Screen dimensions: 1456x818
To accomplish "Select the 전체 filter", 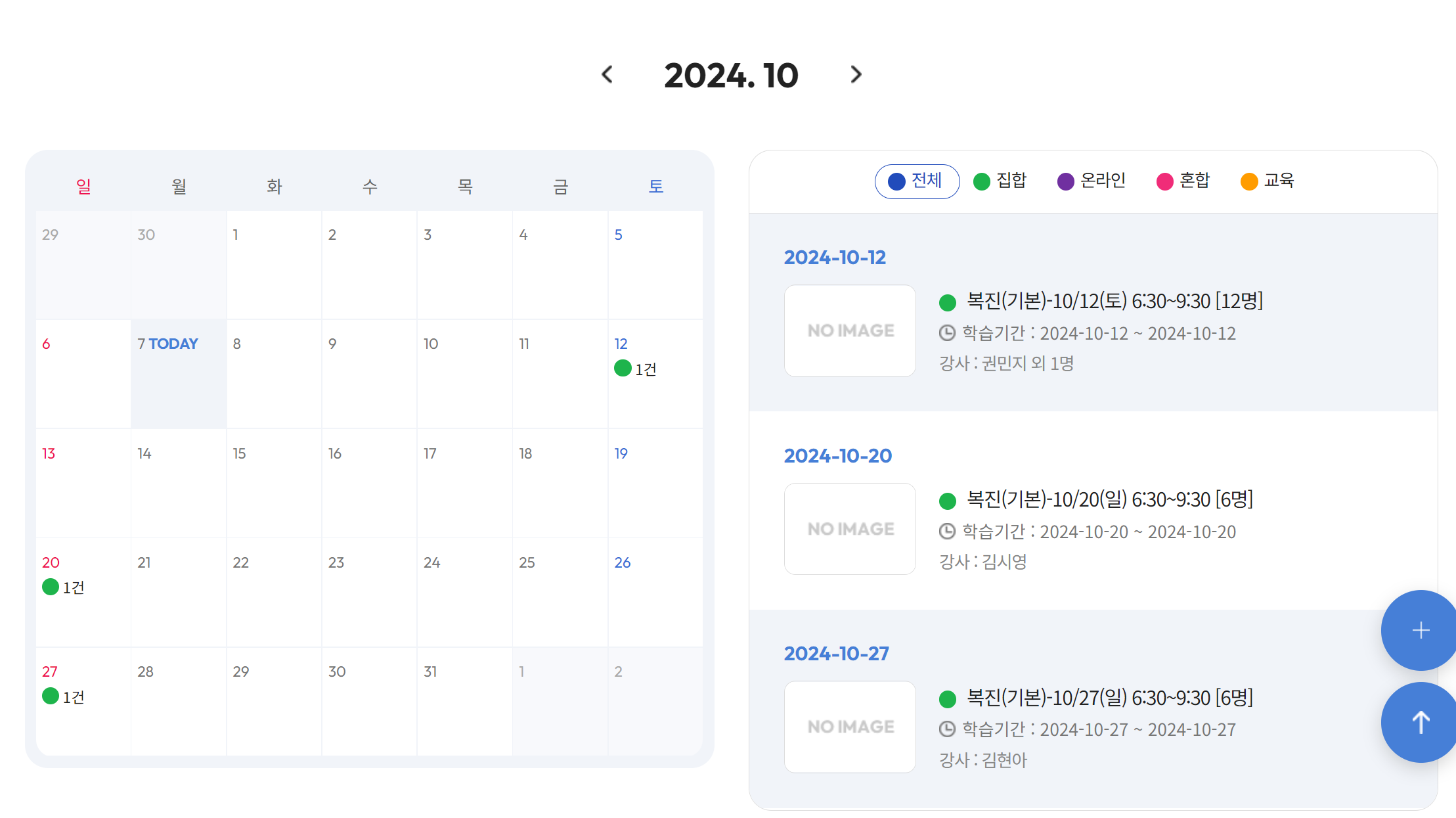I will (x=917, y=181).
